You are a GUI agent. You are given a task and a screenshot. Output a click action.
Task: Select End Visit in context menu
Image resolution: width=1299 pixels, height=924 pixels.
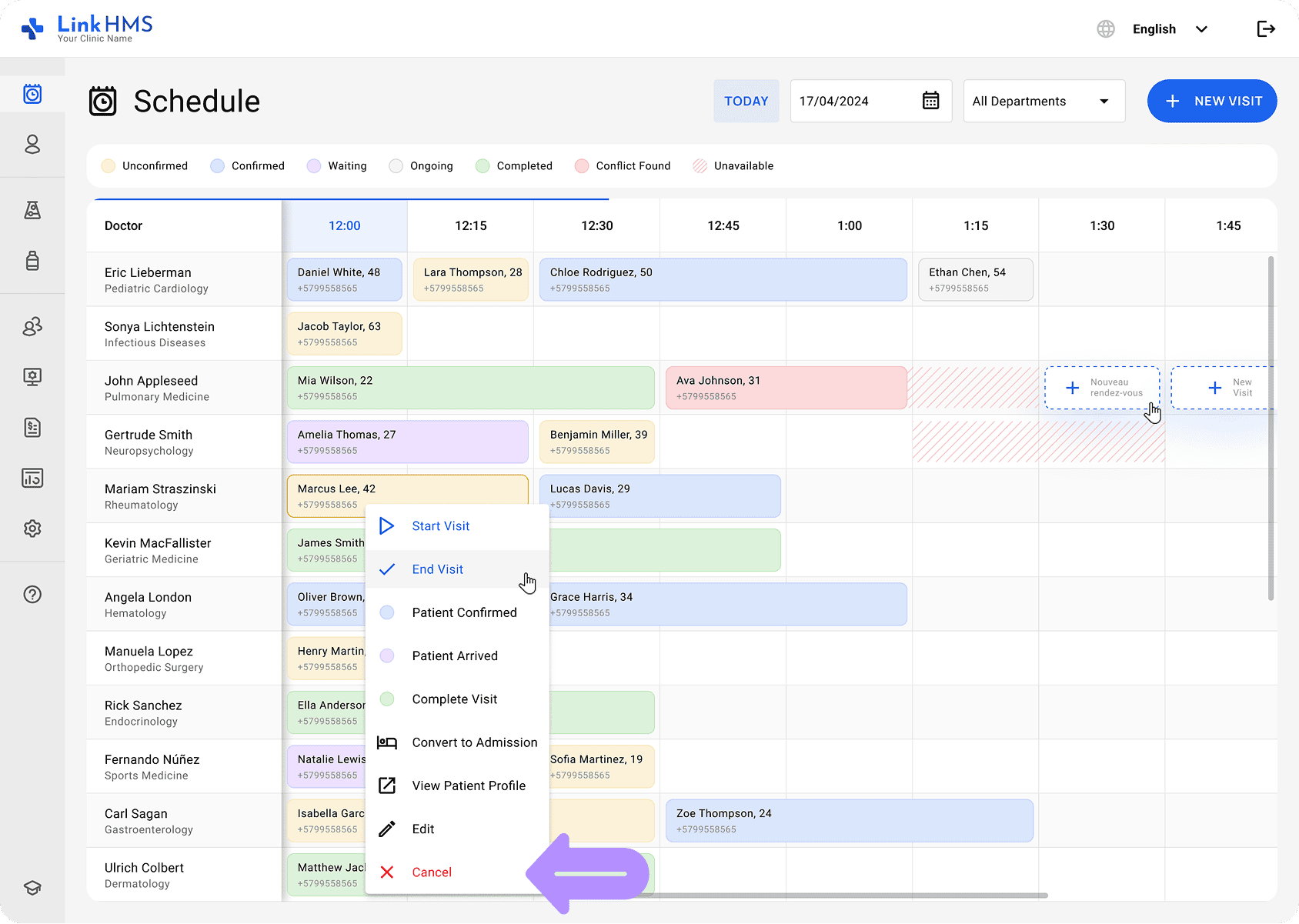pos(437,569)
